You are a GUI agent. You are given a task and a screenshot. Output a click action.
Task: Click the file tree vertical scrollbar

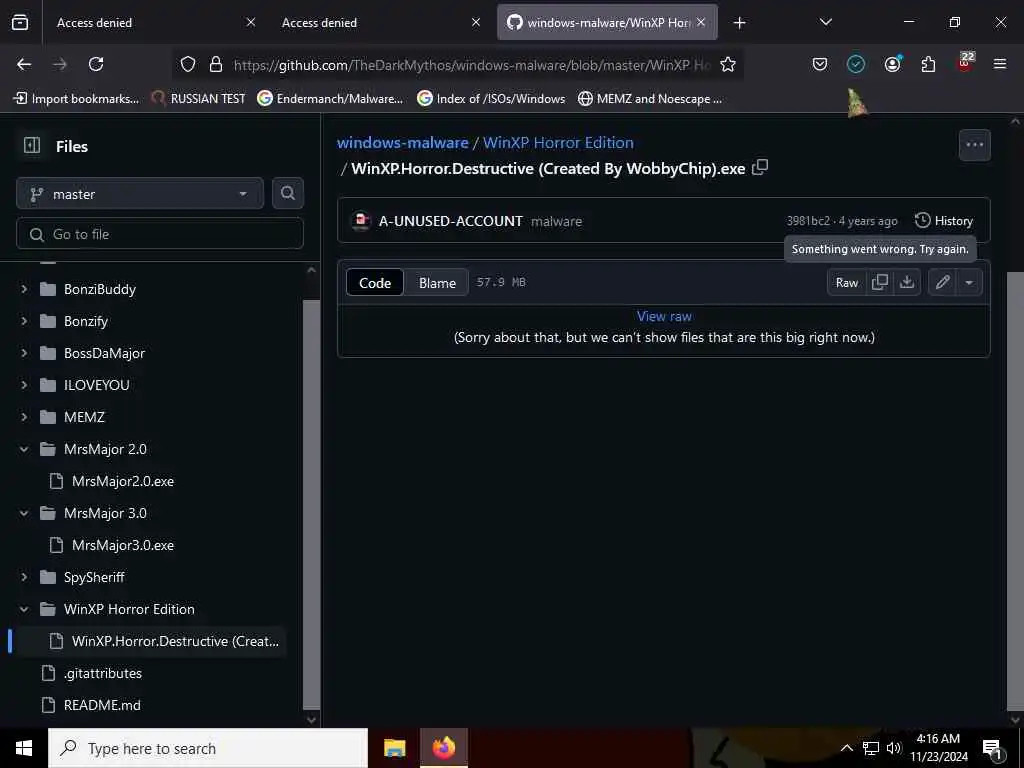[312, 504]
